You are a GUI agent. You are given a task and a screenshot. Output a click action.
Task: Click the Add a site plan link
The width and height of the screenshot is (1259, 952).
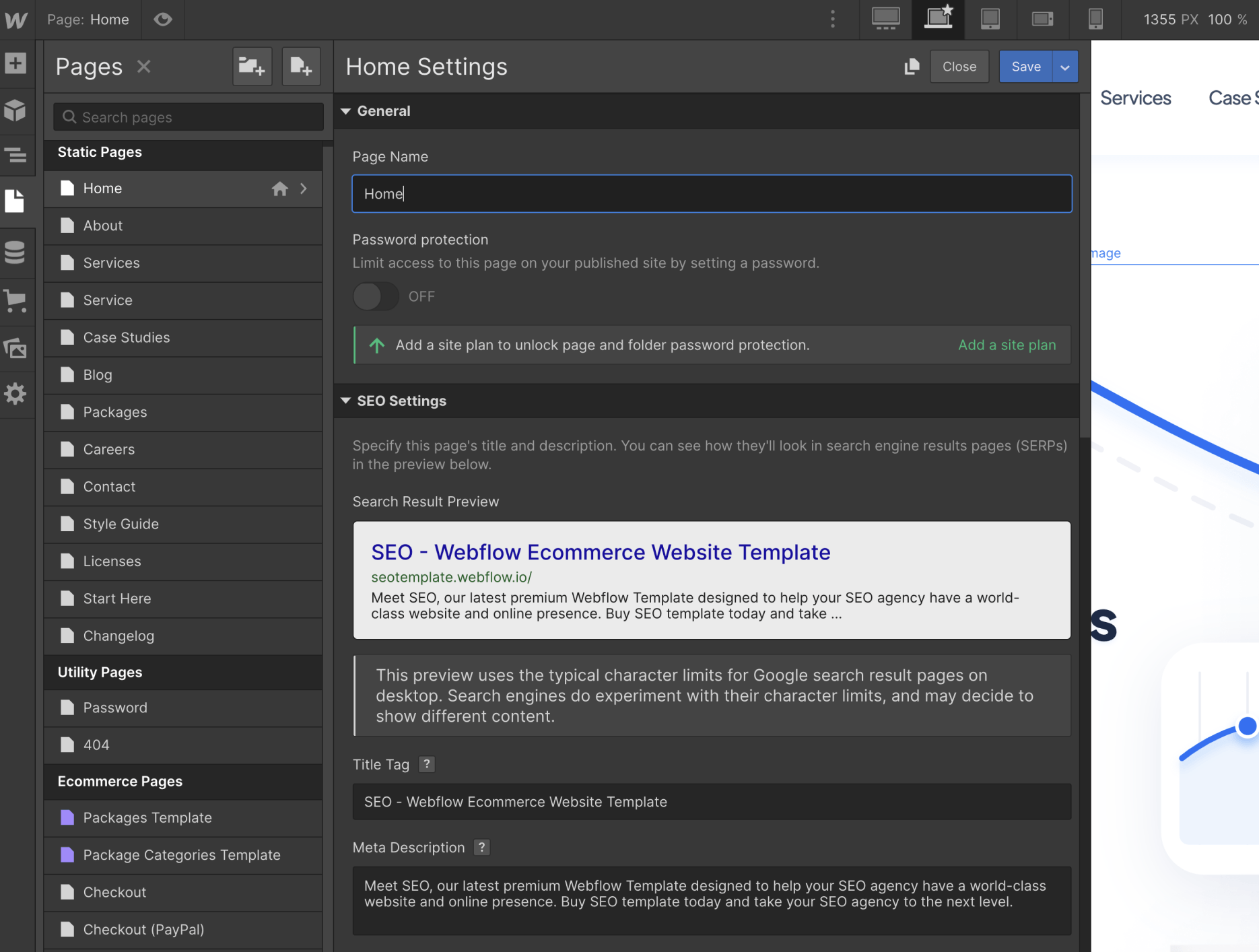point(1007,345)
